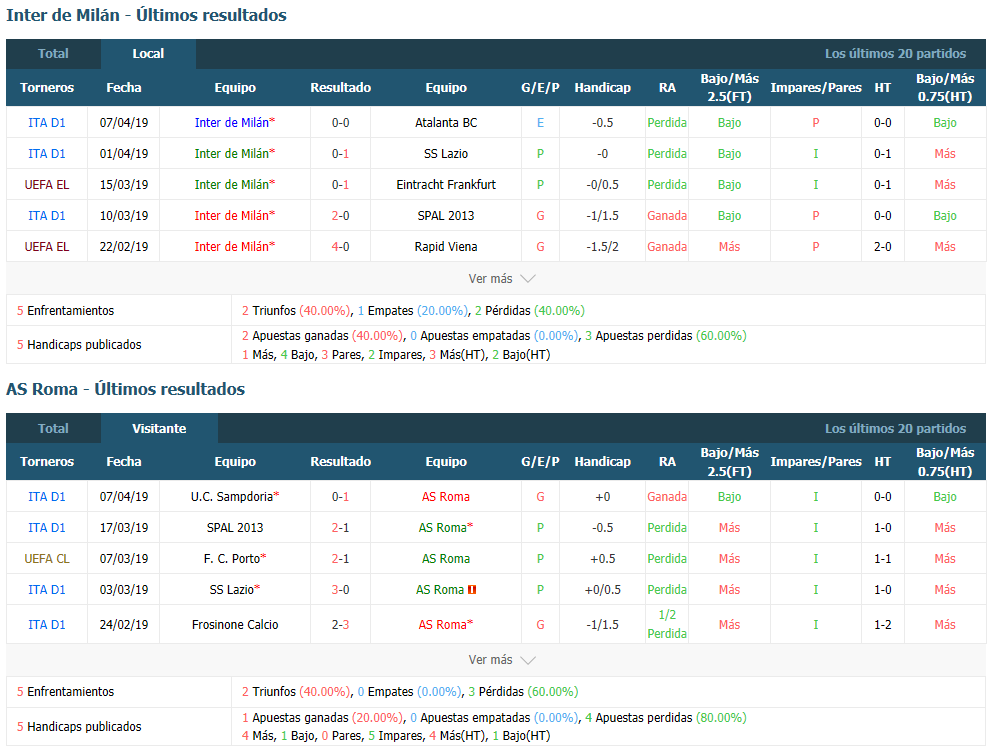
Task: Click the 'E' draw marker in Atalanta row
Action: (x=540, y=123)
